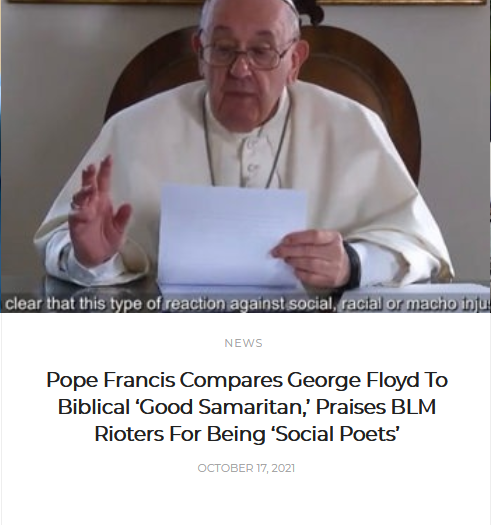Click the word 'Compares' in the headline
491x525 pixels.
point(231,381)
